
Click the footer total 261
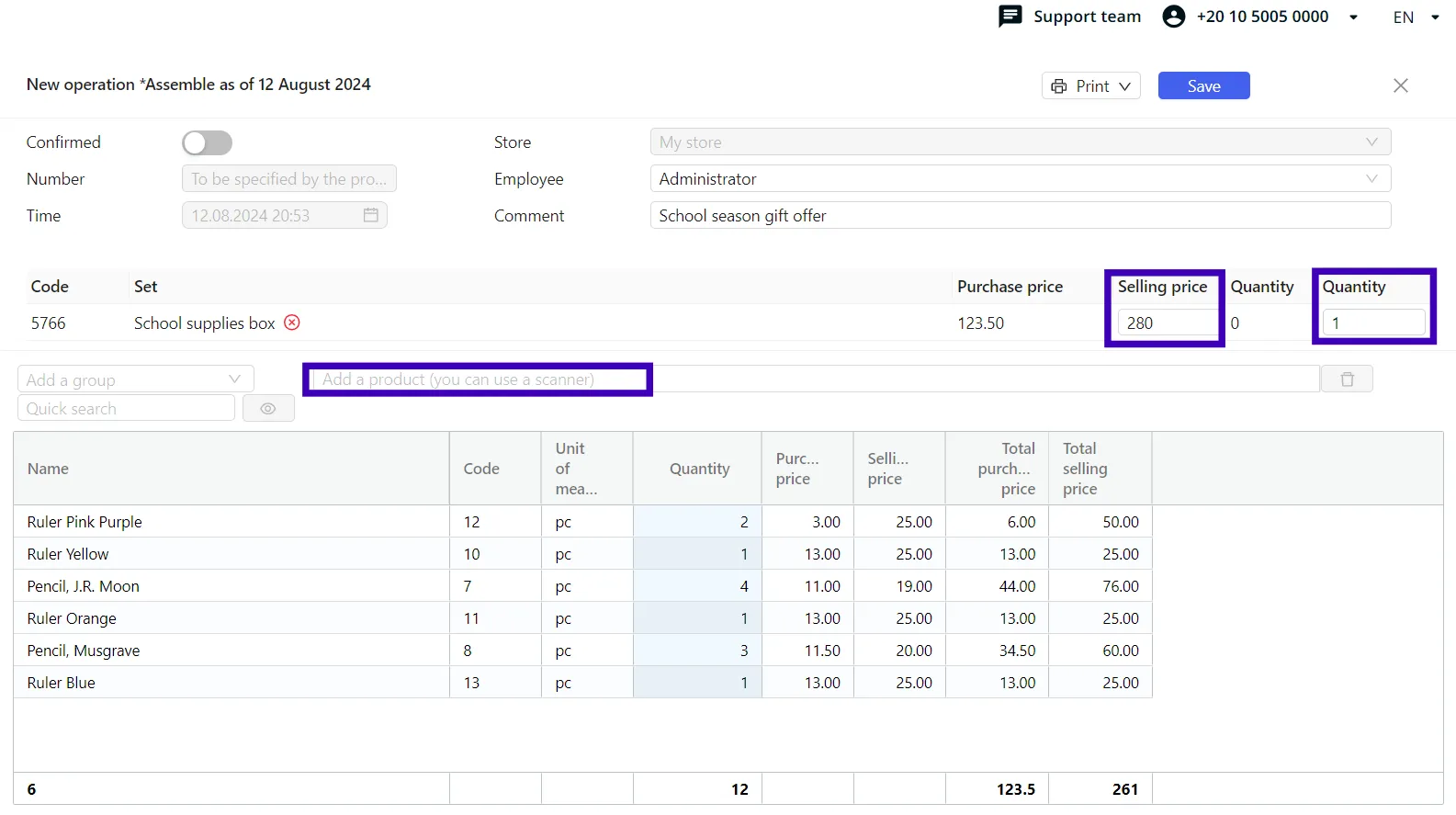1125,789
